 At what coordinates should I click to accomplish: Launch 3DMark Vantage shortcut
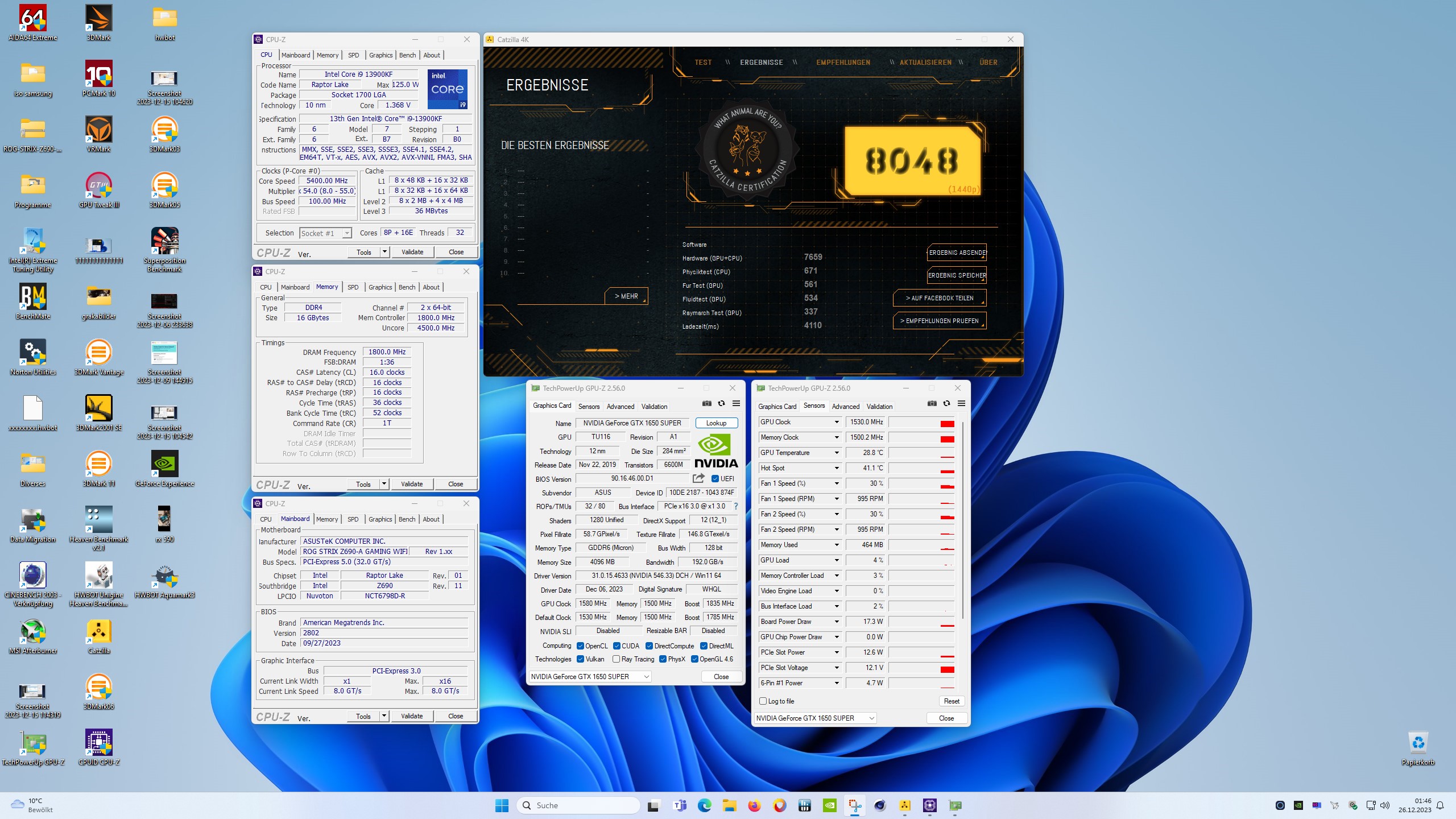coord(98,358)
